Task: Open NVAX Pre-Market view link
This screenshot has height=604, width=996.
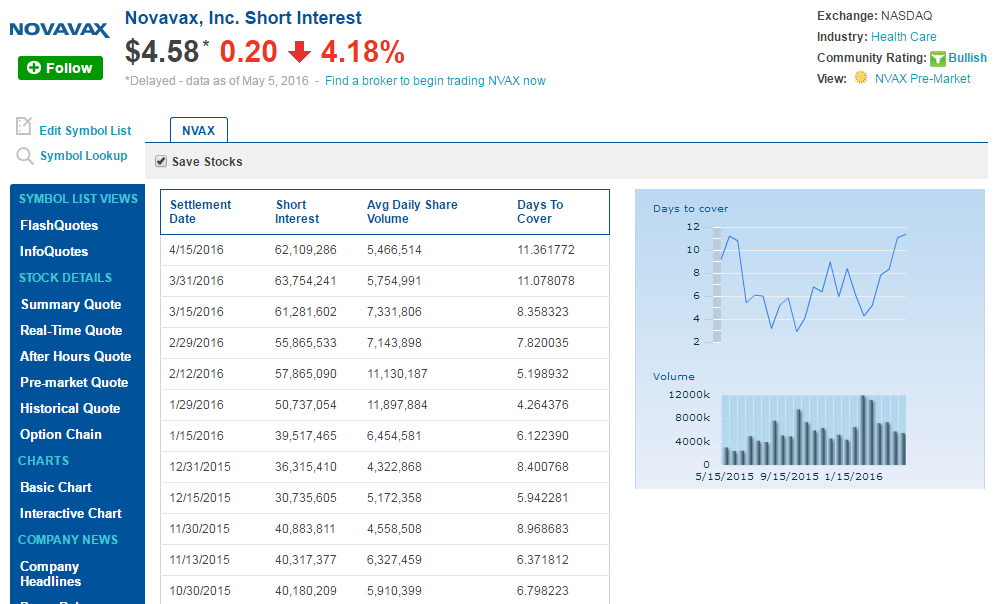Action: pyautogui.click(x=922, y=79)
